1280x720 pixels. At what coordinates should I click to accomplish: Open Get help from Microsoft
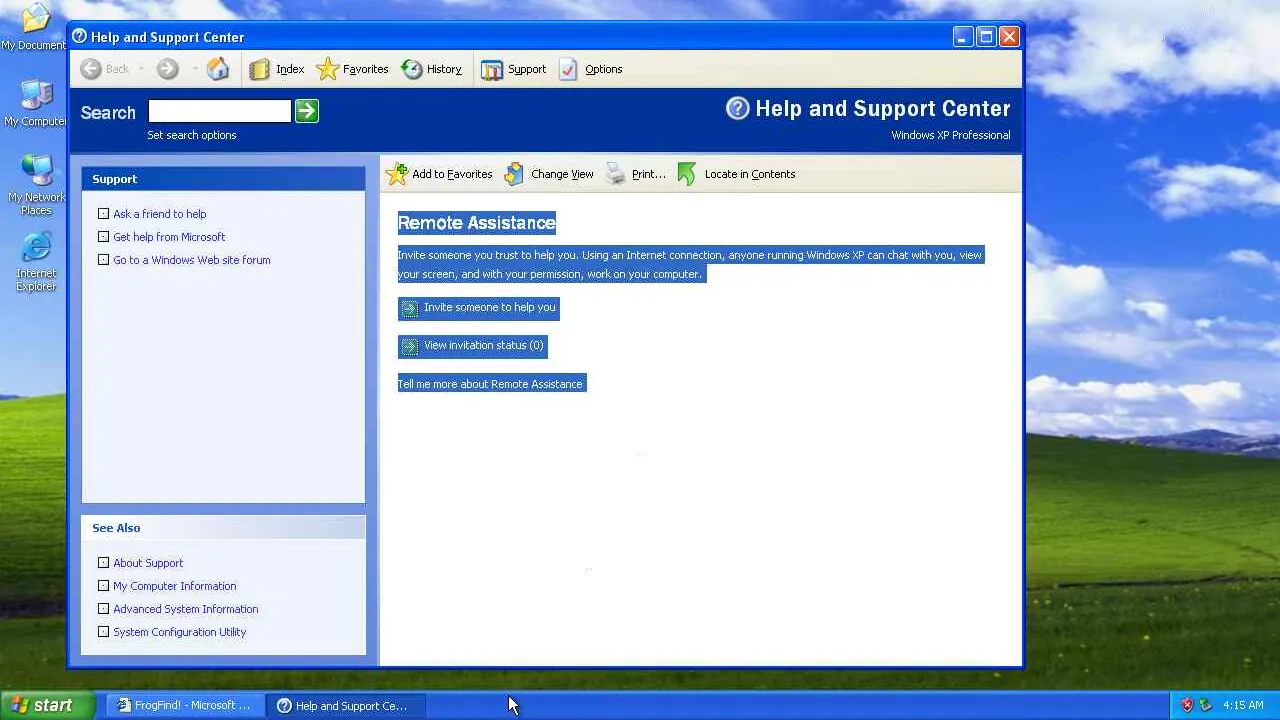tap(169, 237)
